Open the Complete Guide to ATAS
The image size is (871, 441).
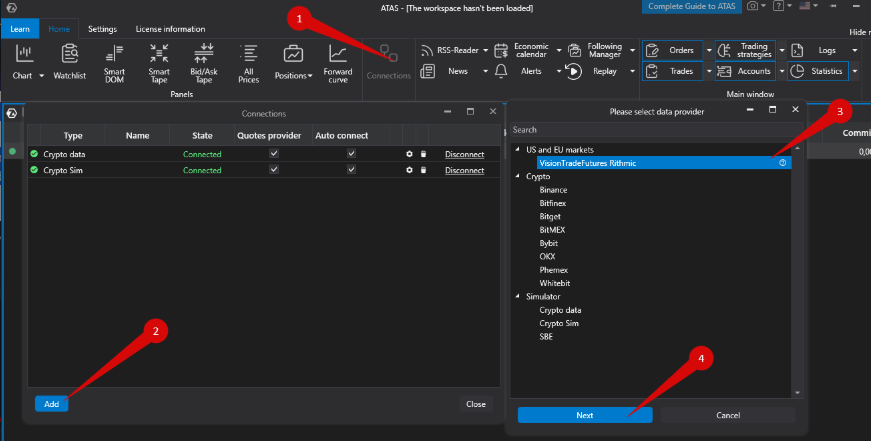(x=692, y=6)
